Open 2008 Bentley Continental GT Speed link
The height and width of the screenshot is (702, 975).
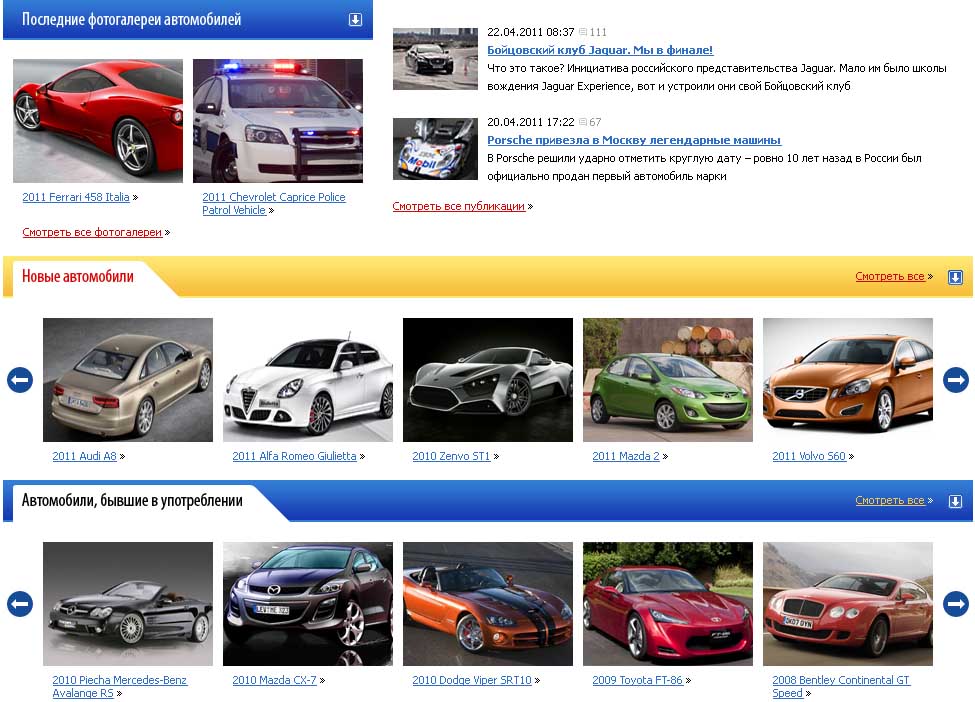pyautogui.click(x=841, y=686)
